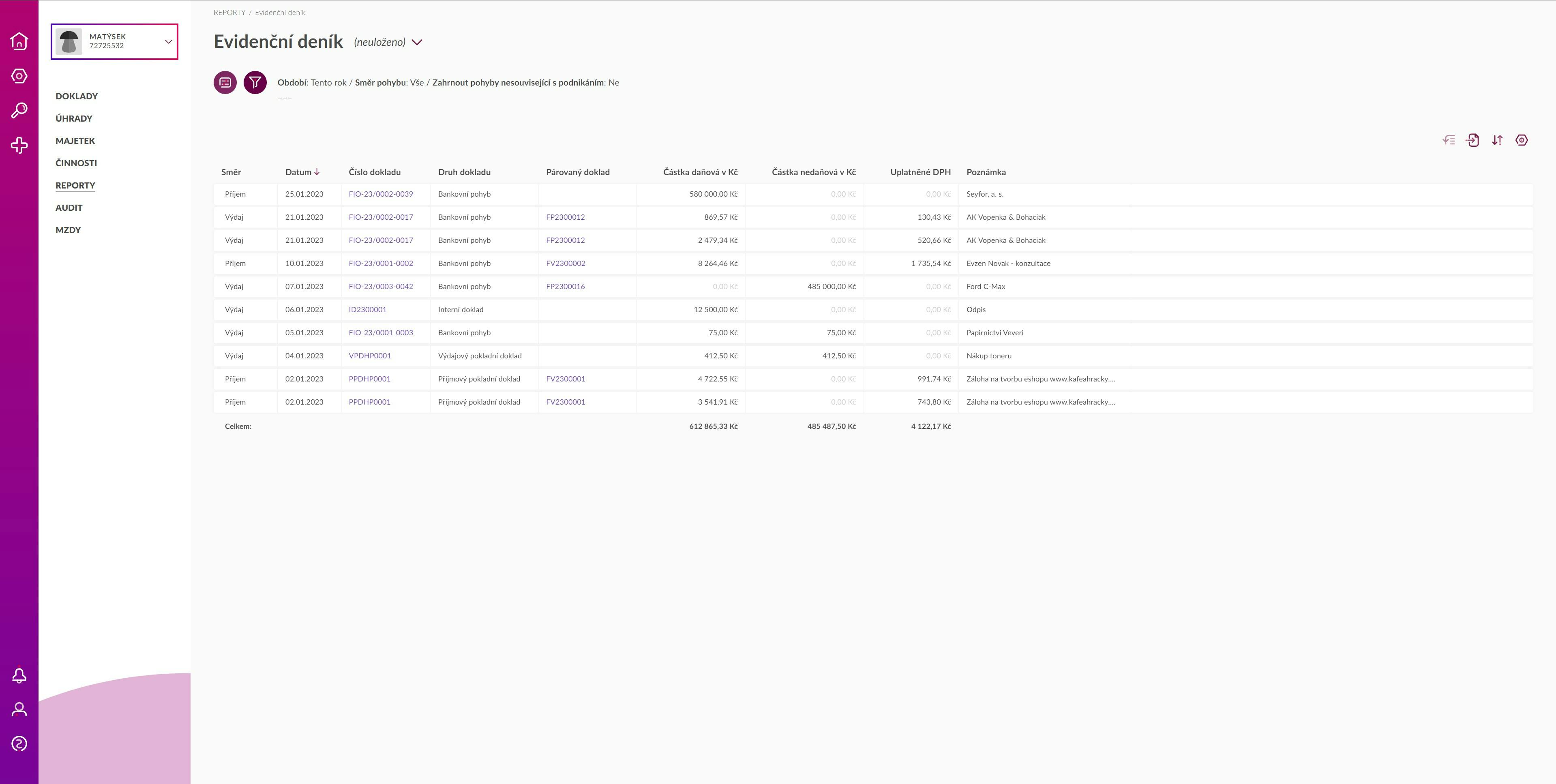1556x784 pixels.
Task: Open table column settings hexagon icon
Action: tap(1522, 140)
